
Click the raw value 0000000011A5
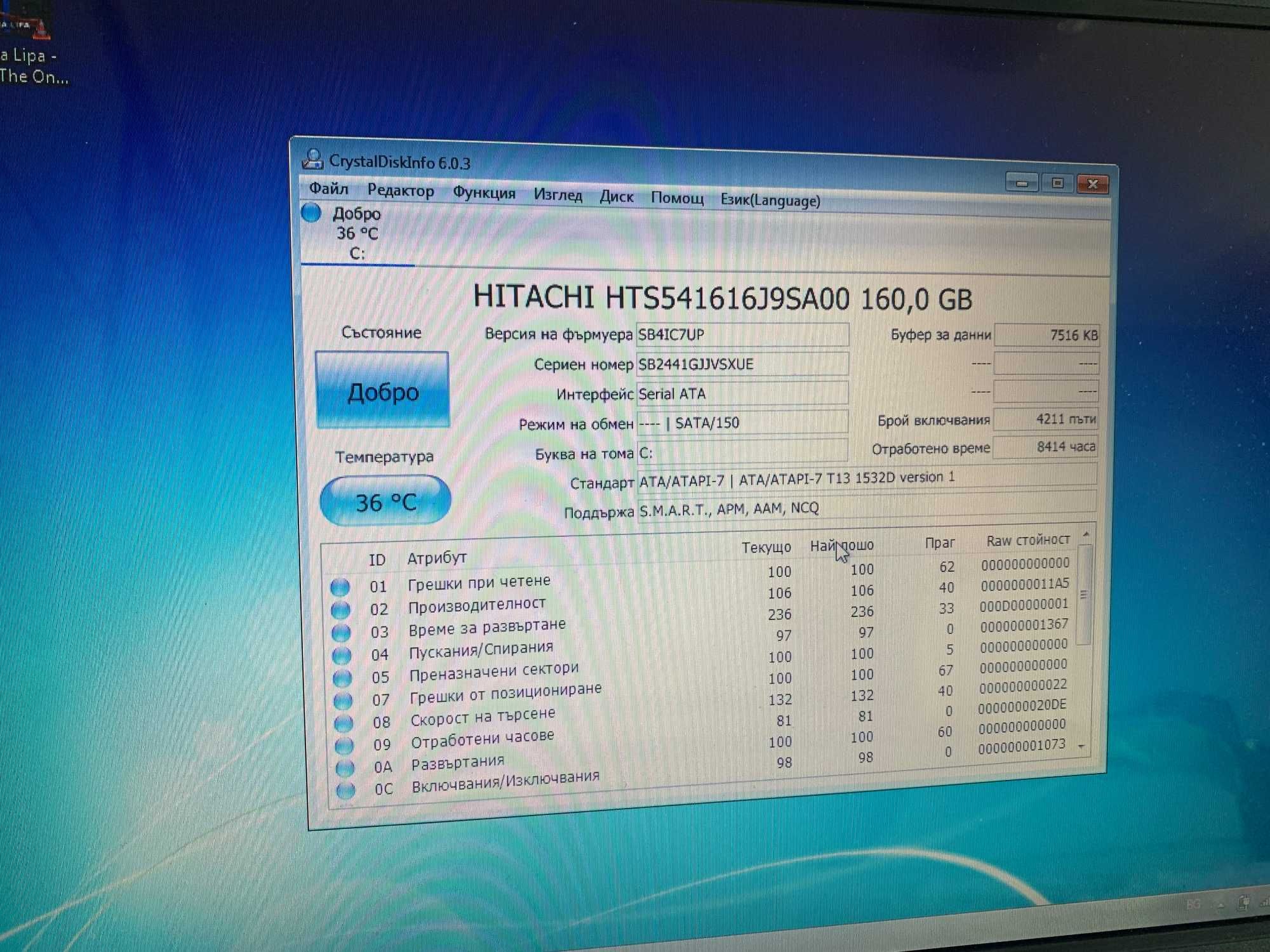point(1025,584)
